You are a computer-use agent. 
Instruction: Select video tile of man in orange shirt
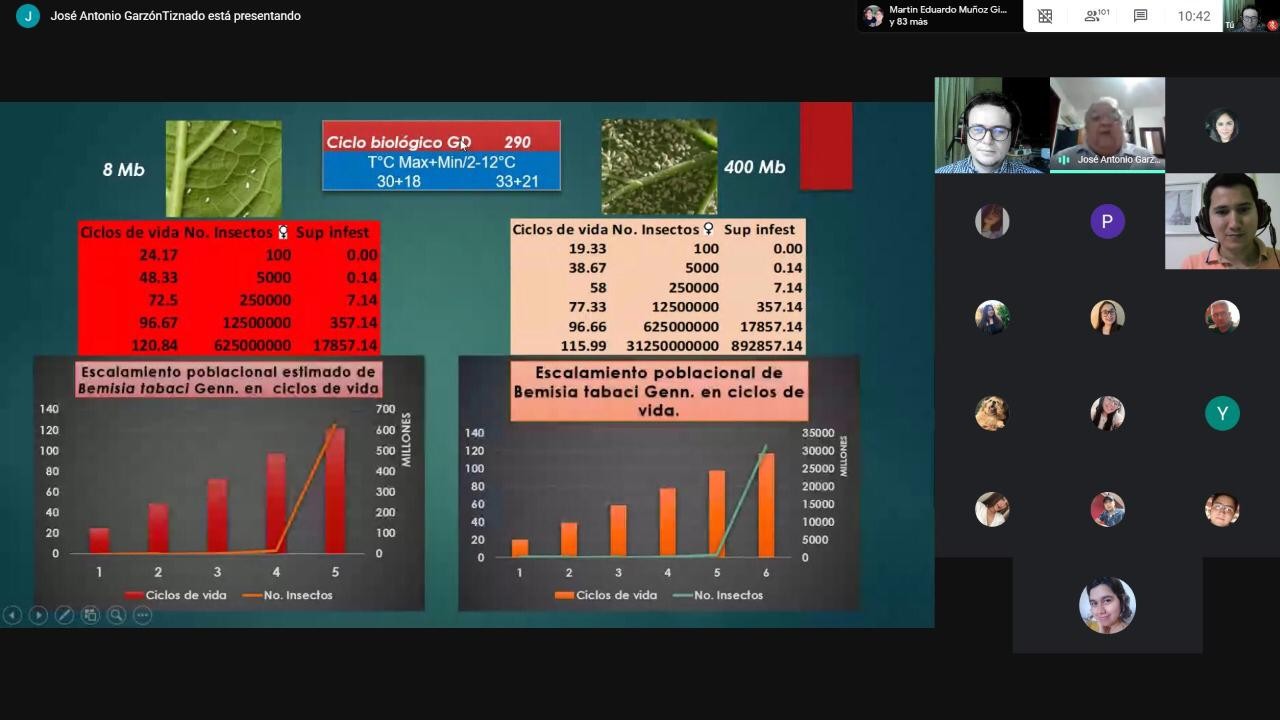tap(1222, 221)
